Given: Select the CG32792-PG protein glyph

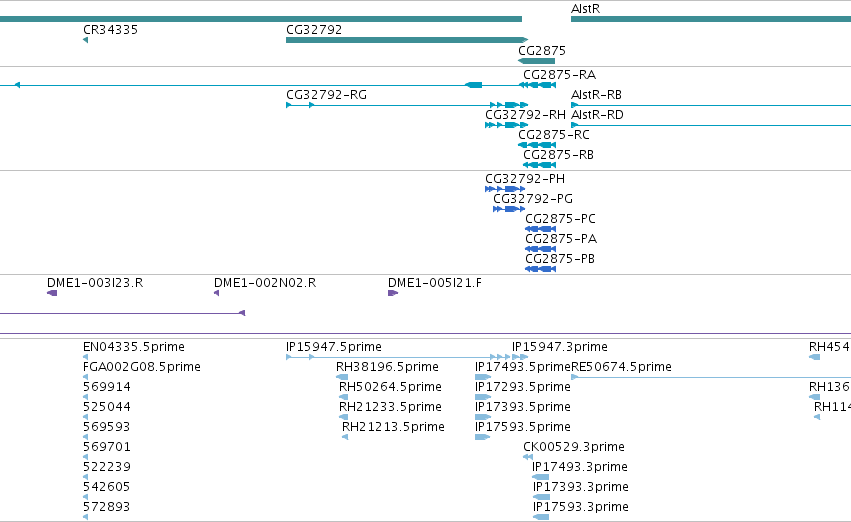Looking at the screenshot, I should coord(509,209).
